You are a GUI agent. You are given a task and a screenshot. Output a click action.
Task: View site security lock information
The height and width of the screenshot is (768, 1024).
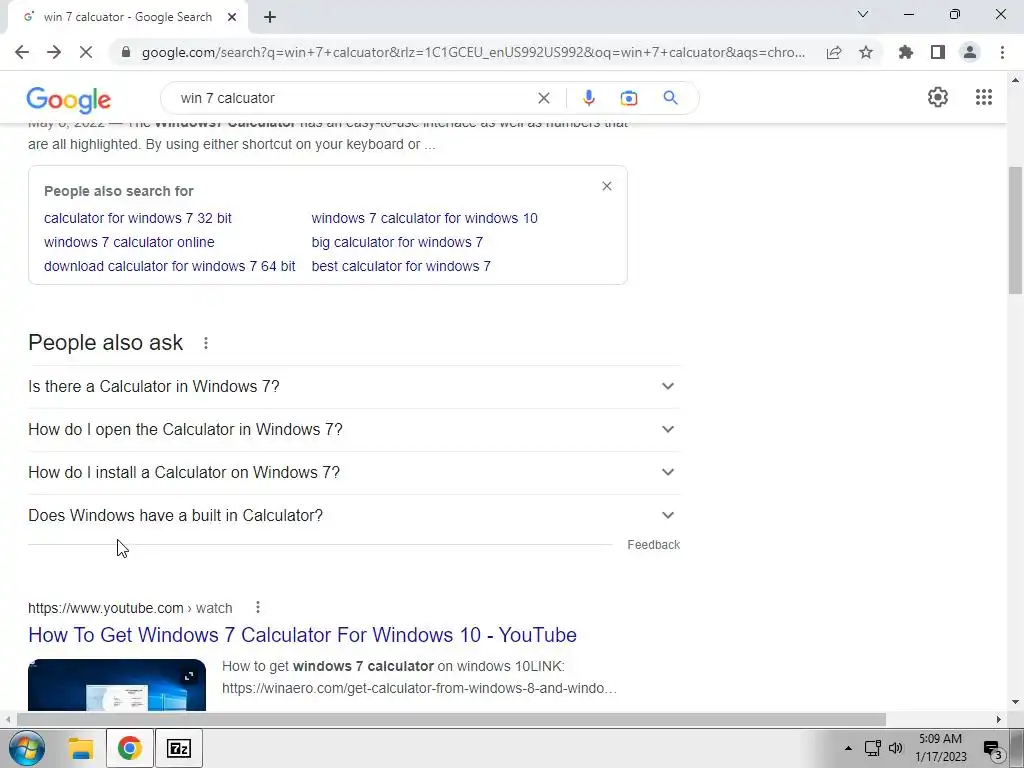tap(126, 52)
